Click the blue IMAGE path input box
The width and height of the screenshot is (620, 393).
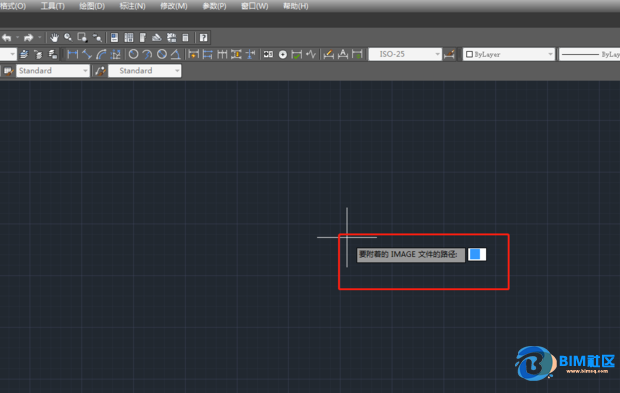(x=477, y=254)
